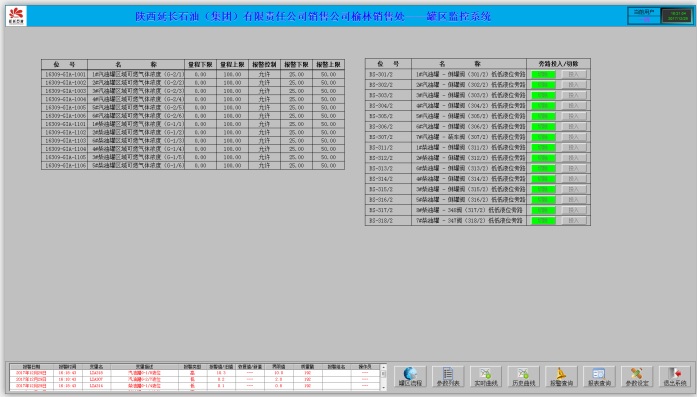The image size is (697, 397).
Task: Click the 报警上限 value for 16309-GIA-1106
Action: coord(328,165)
